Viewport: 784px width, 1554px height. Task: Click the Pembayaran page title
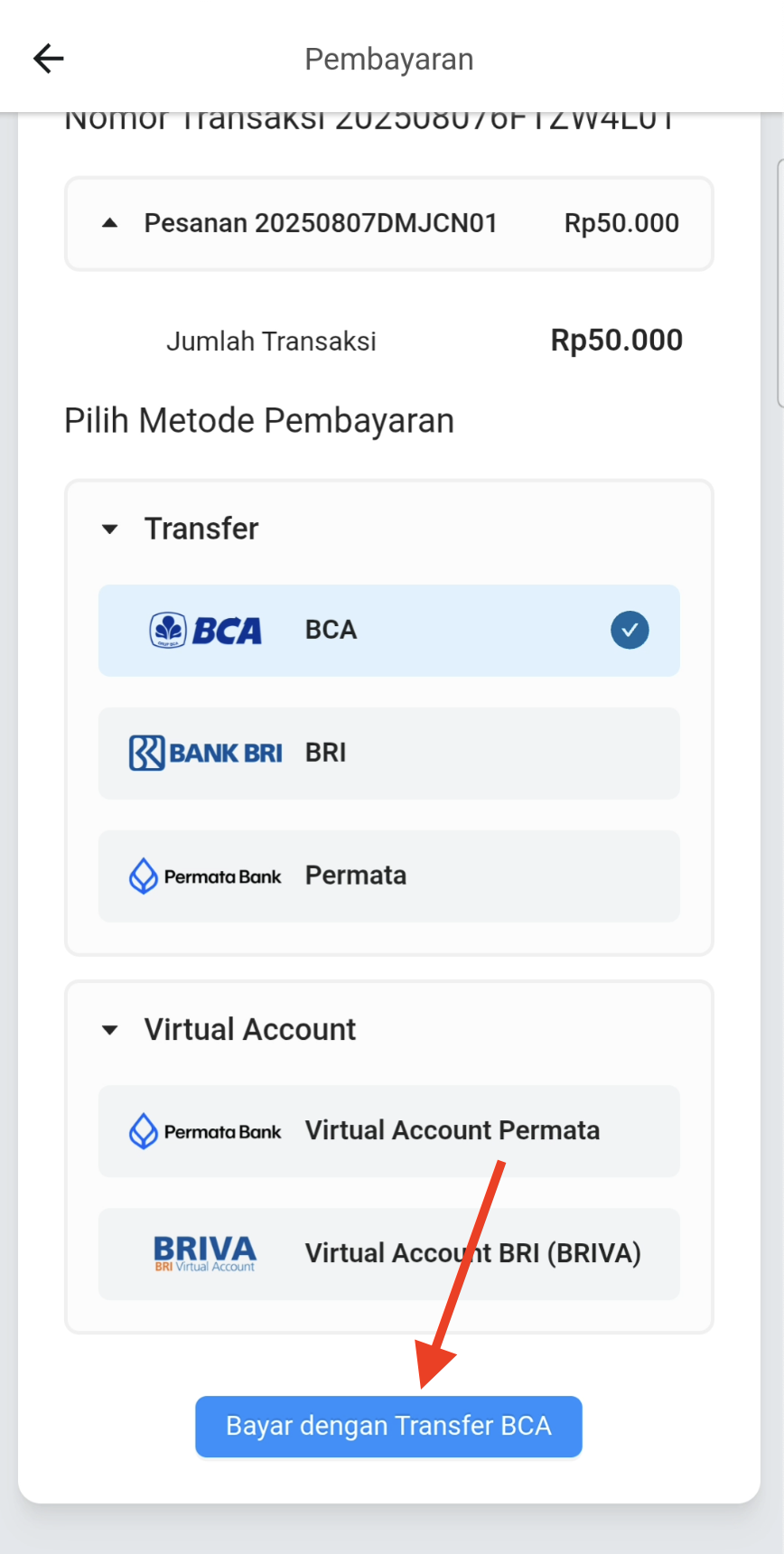click(389, 60)
